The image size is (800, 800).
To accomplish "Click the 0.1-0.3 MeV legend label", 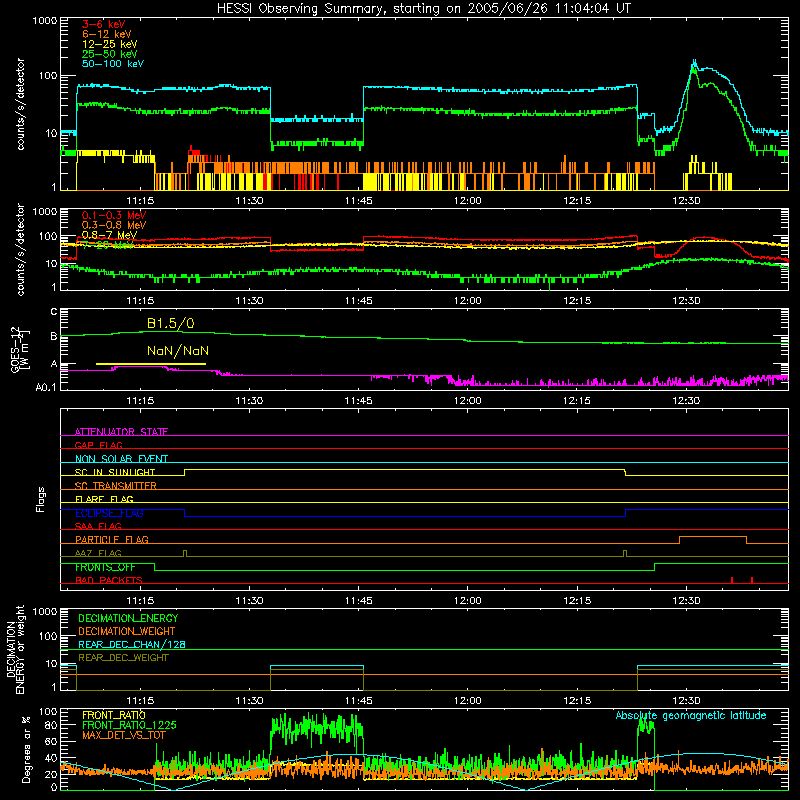I will click(x=114, y=215).
